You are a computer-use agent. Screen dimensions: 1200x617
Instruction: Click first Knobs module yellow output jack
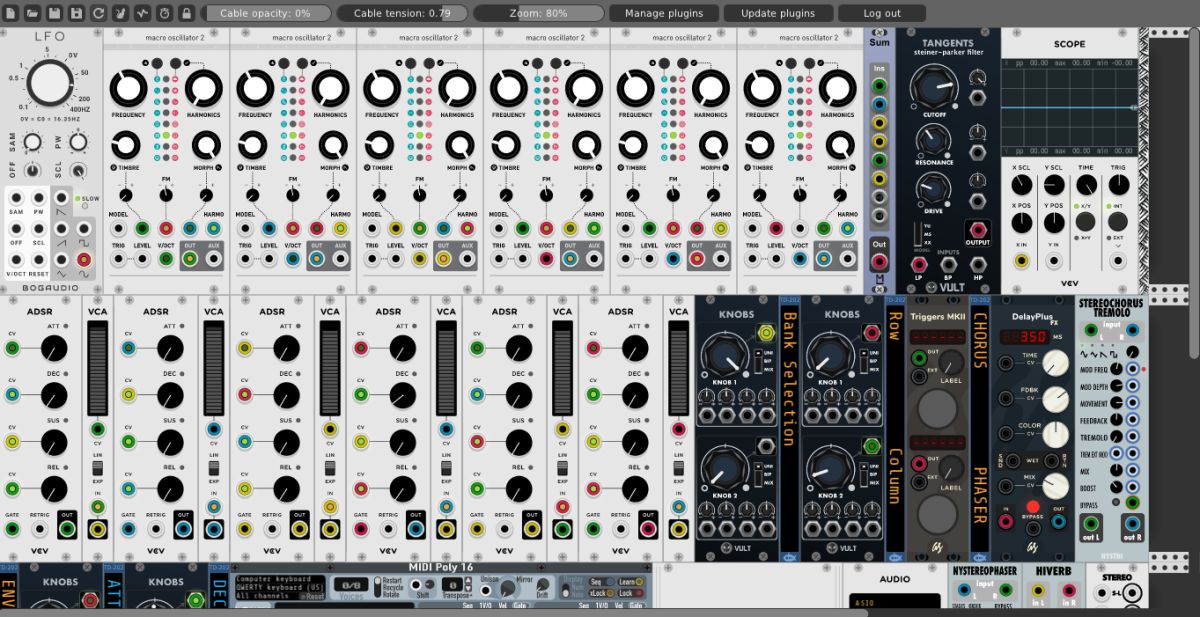[x=767, y=333]
